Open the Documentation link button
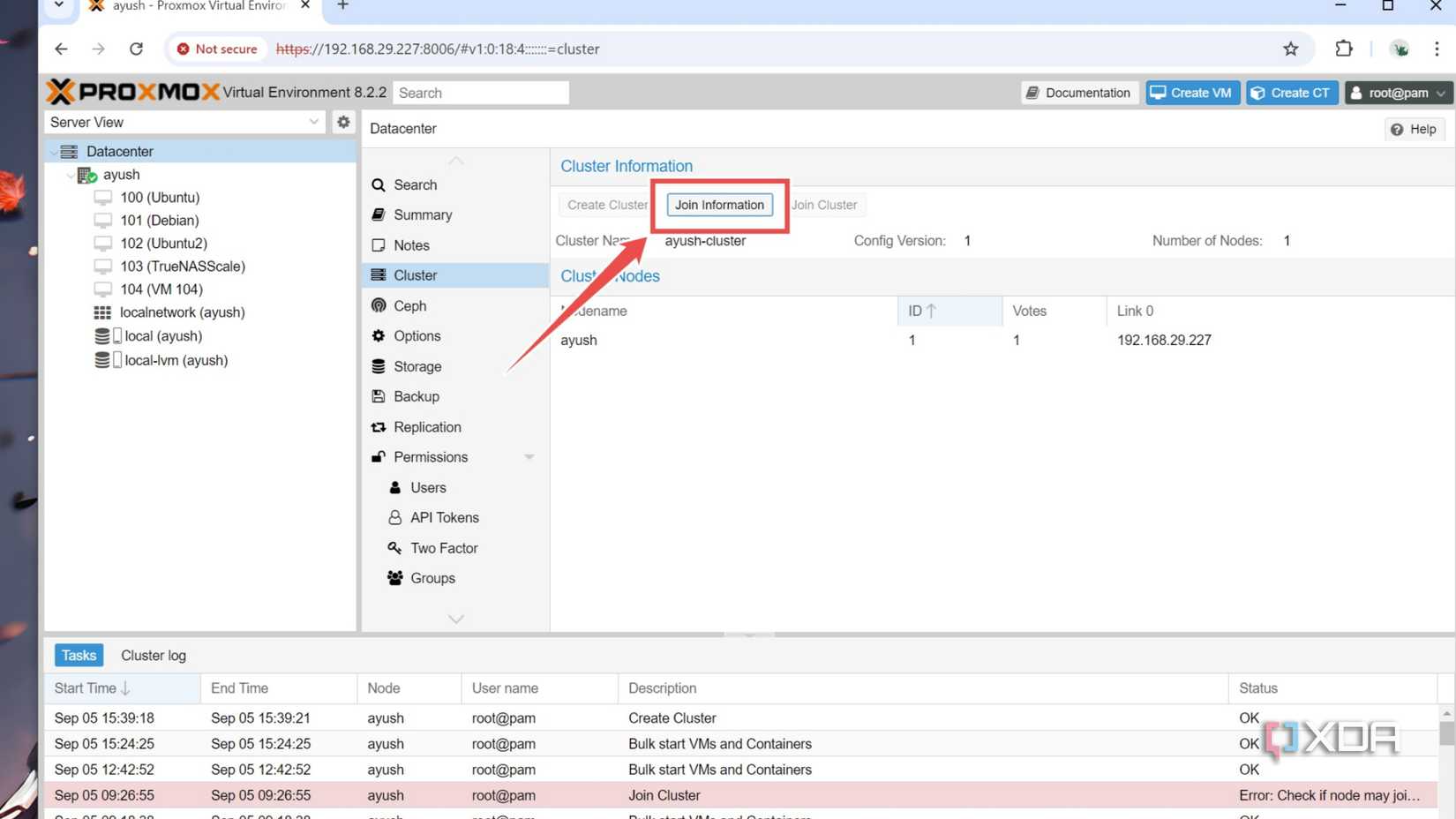The width and height of the screenshot is (1456, 819). click(1078, 93)
